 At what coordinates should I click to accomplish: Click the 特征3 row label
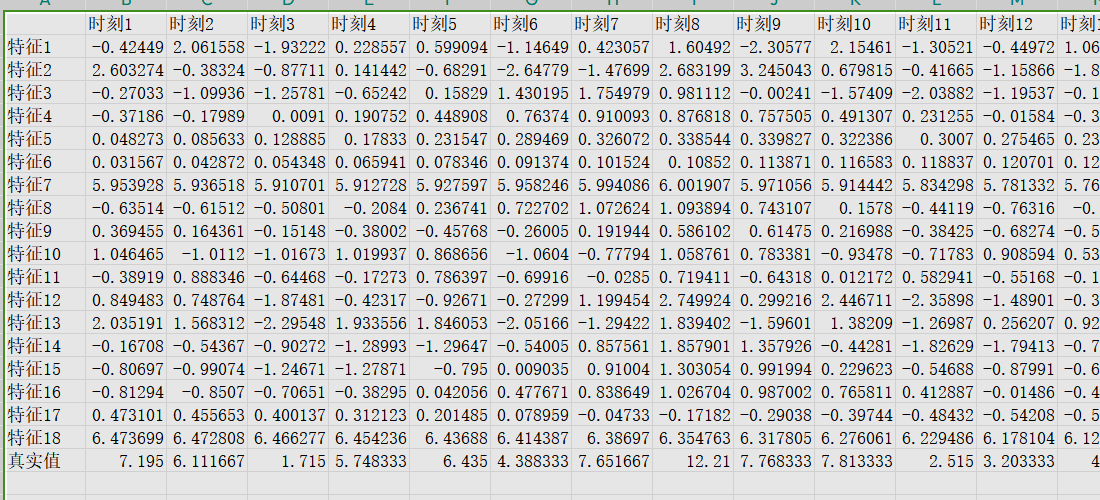coord(45,93)
